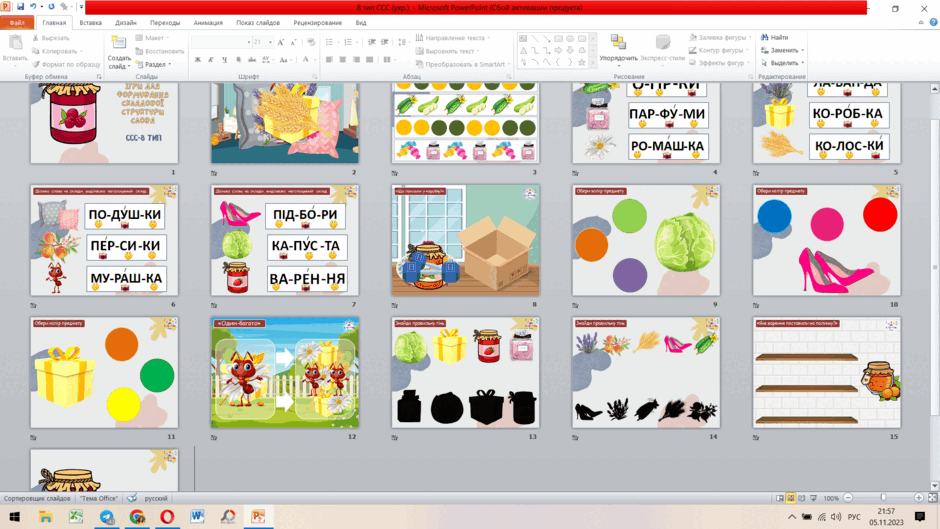Click scroll-down arrow of slide sorter scrollbar
The image size is (940, 529).
[x=935, y=486]
